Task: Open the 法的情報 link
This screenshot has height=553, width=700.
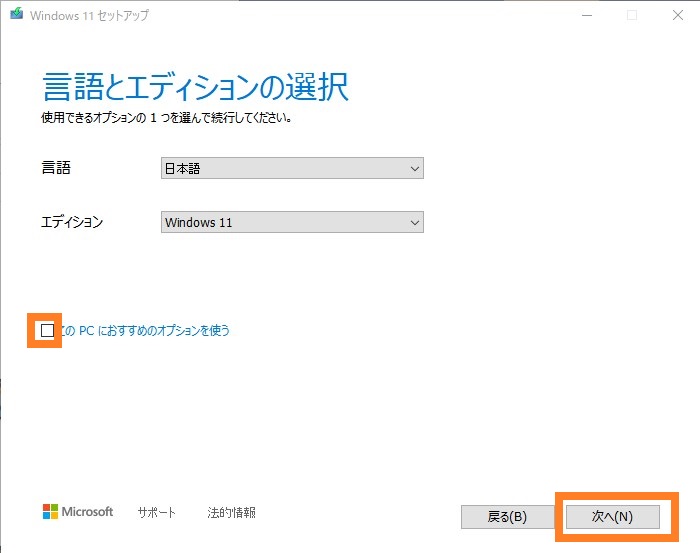Action: click(231, 512)
